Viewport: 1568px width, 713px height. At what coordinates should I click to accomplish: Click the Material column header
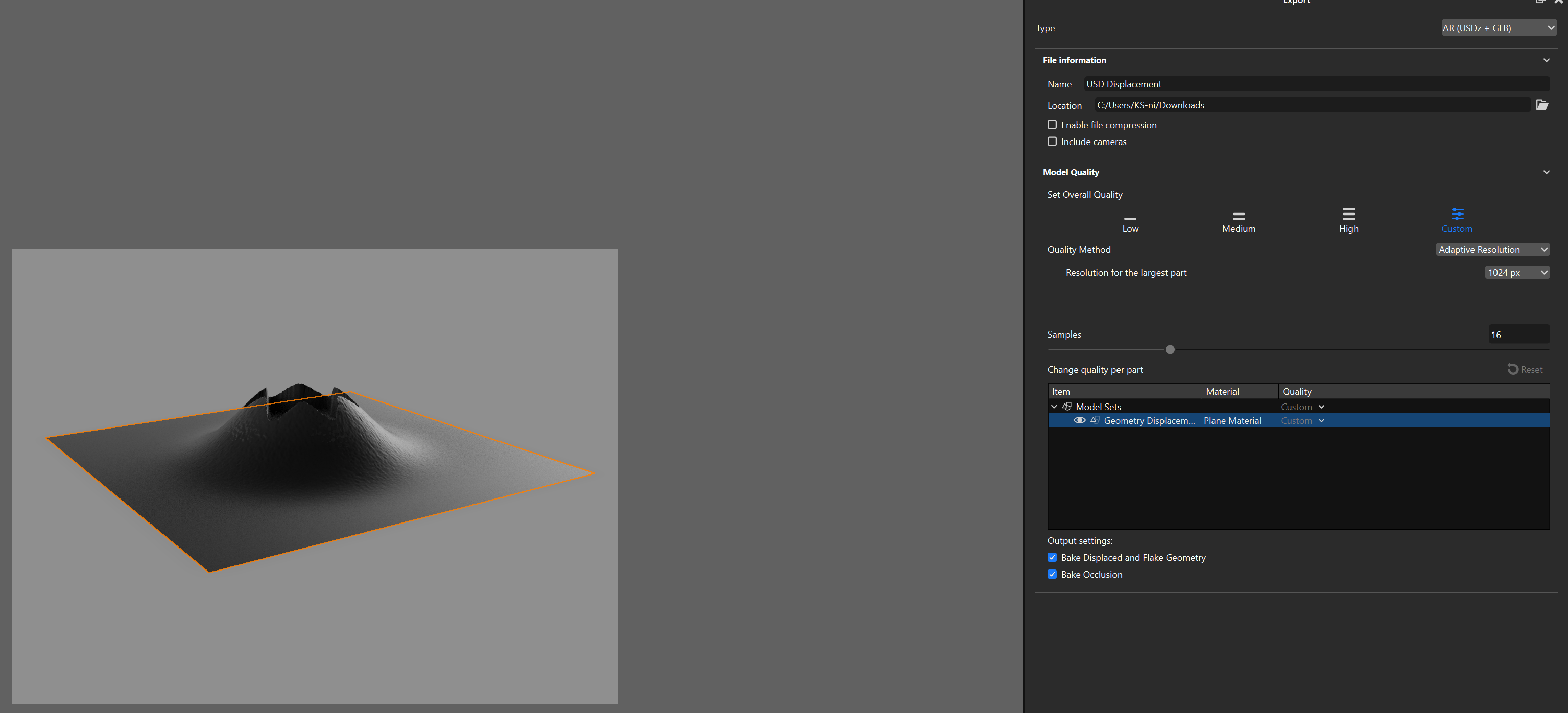pyautogui.click(x=1240, y=392)
